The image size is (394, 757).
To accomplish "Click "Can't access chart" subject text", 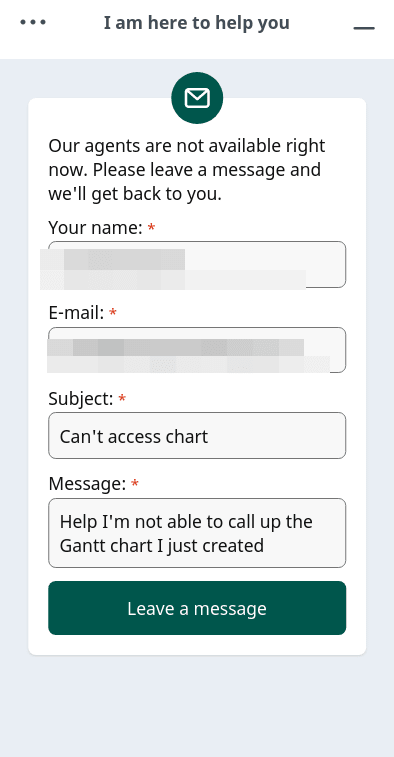I will pos(134,436).
